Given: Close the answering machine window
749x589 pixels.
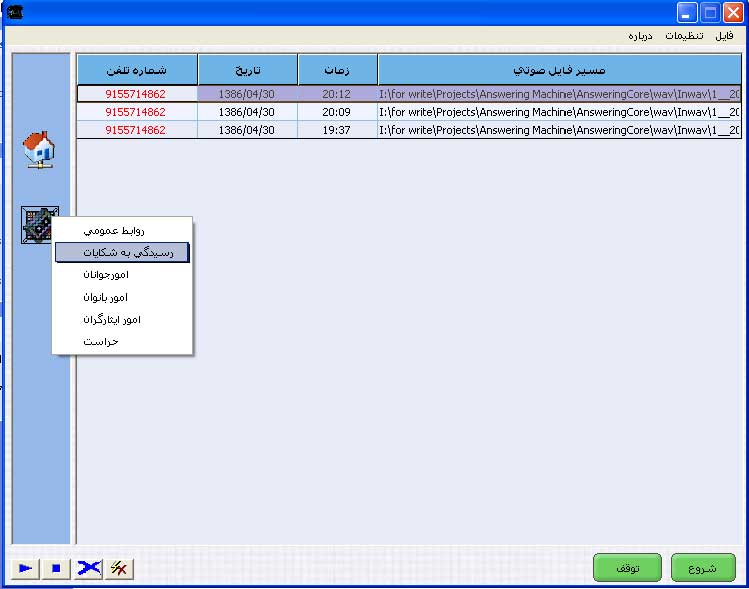Looking at the screenshot, I should (x=733, y=12).
